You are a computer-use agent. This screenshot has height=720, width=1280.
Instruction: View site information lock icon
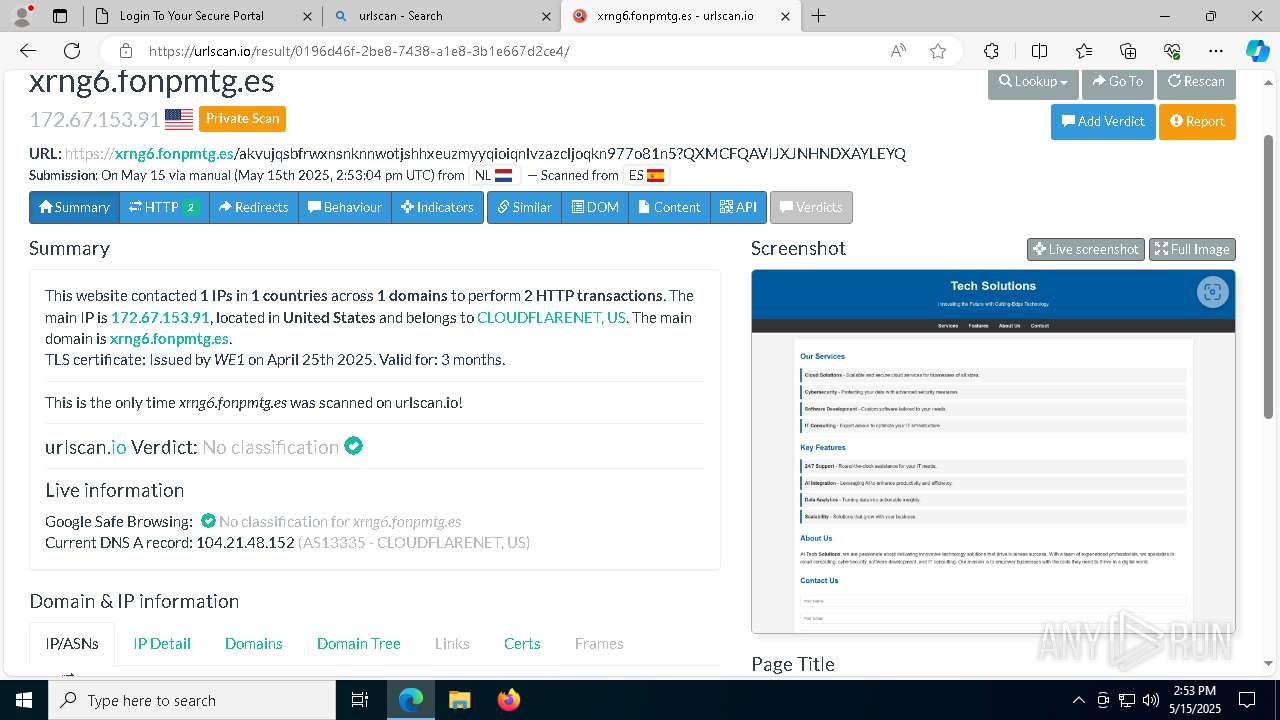point(125,51)
